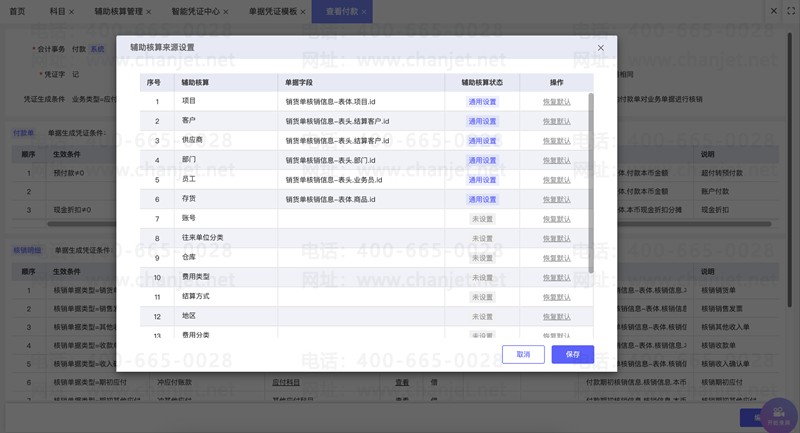Open 通用设置 for the 存货 row
The height and width of the screenshot is (433, 800).
(482, 199)
